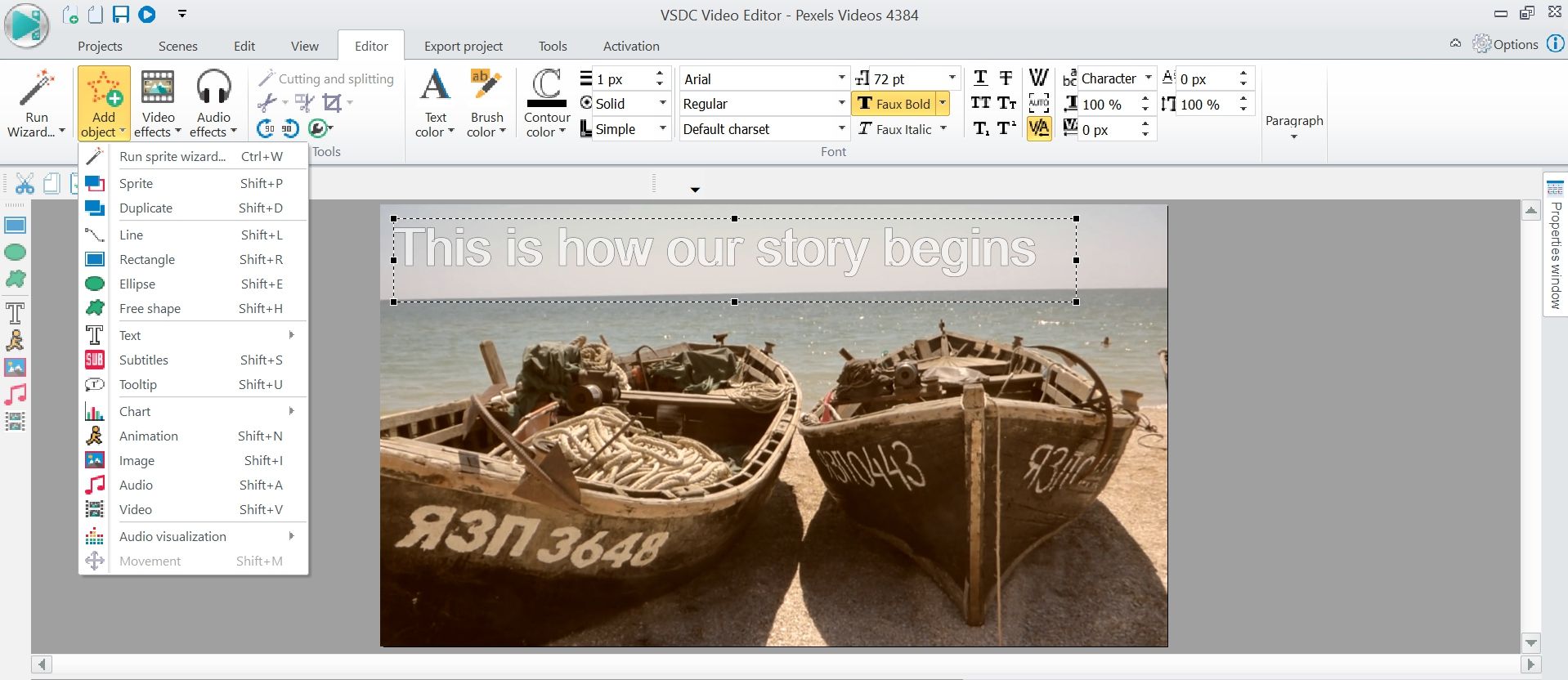Open Video effects menu
The height and width of the screenshot is (680, 1568).
point(158,103)
